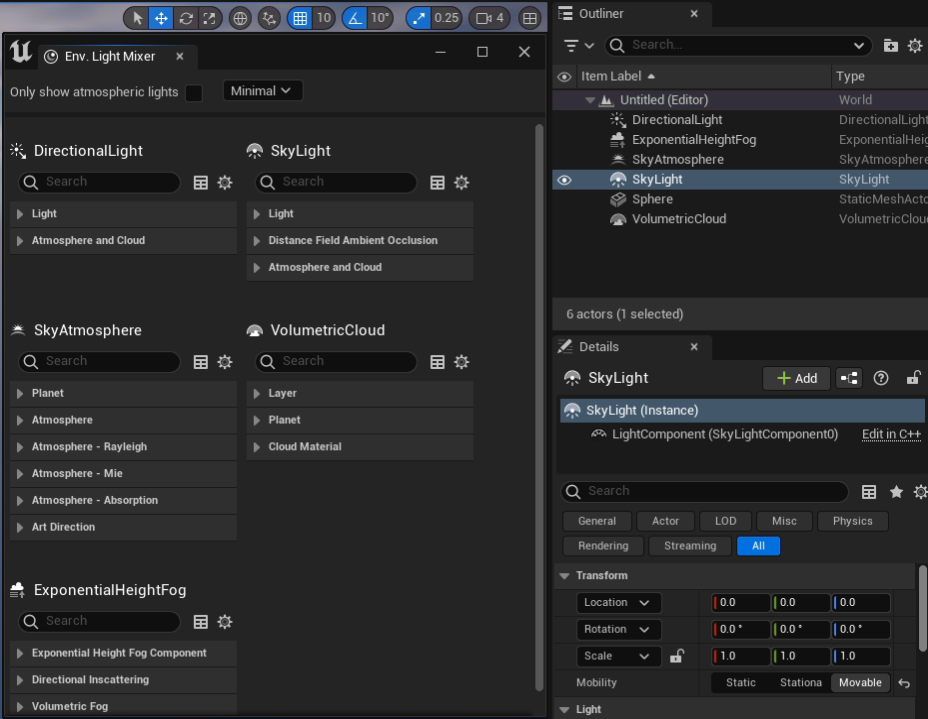Select ExponentialHeightFog in the Outliner
The height and width of the screenshot is (719, 928).
tap(694, 140)
